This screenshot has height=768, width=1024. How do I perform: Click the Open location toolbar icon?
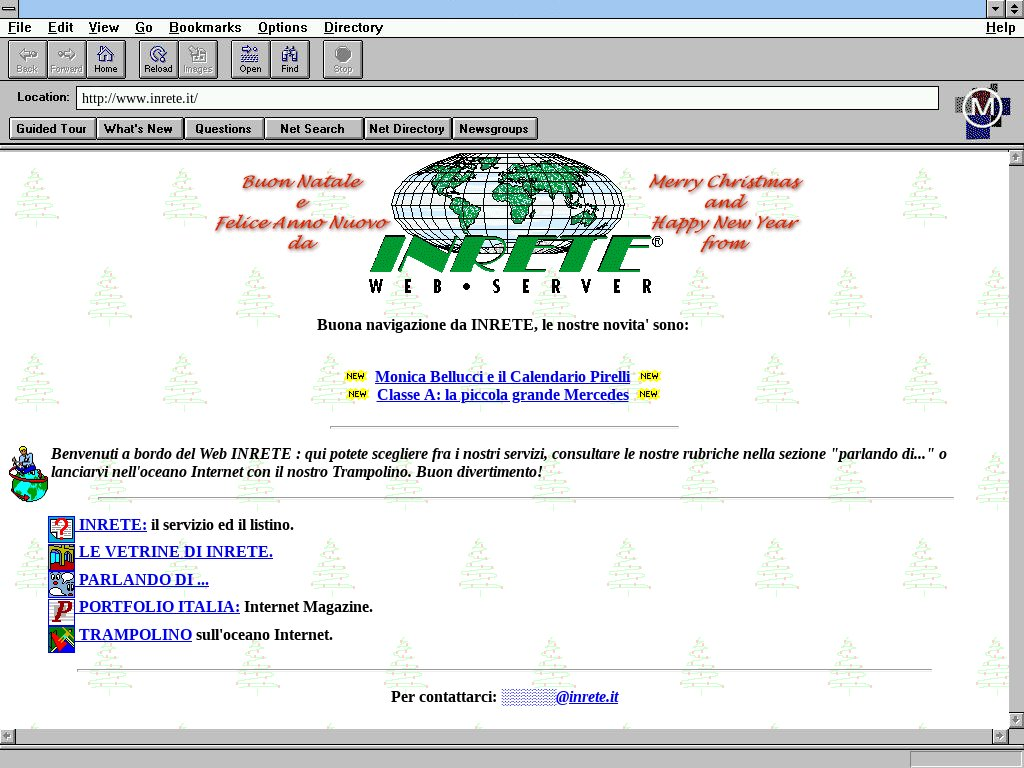point(250,59)
